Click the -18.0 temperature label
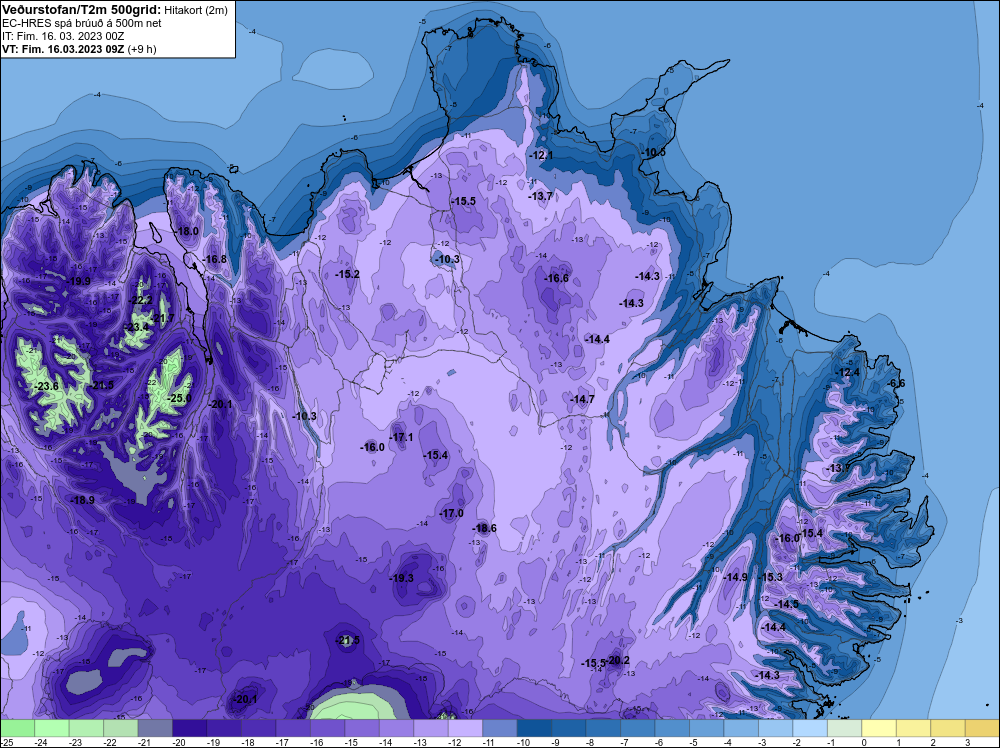The image size is (1000, 748). (188, 231)
